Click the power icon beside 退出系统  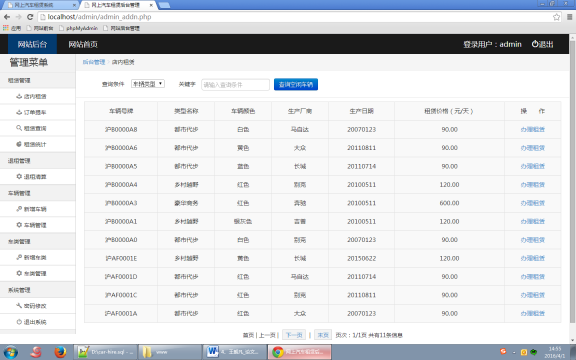pyautogui.click(x=19, y=322)
